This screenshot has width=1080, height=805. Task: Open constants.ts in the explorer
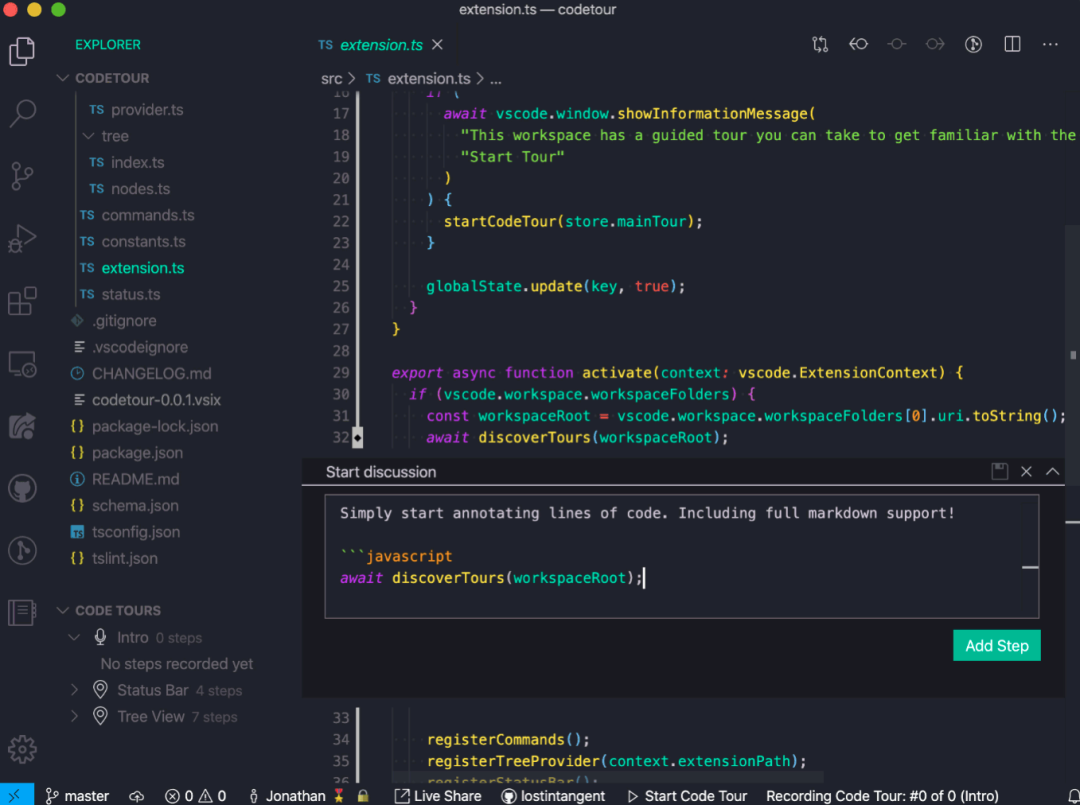[143, 242]
